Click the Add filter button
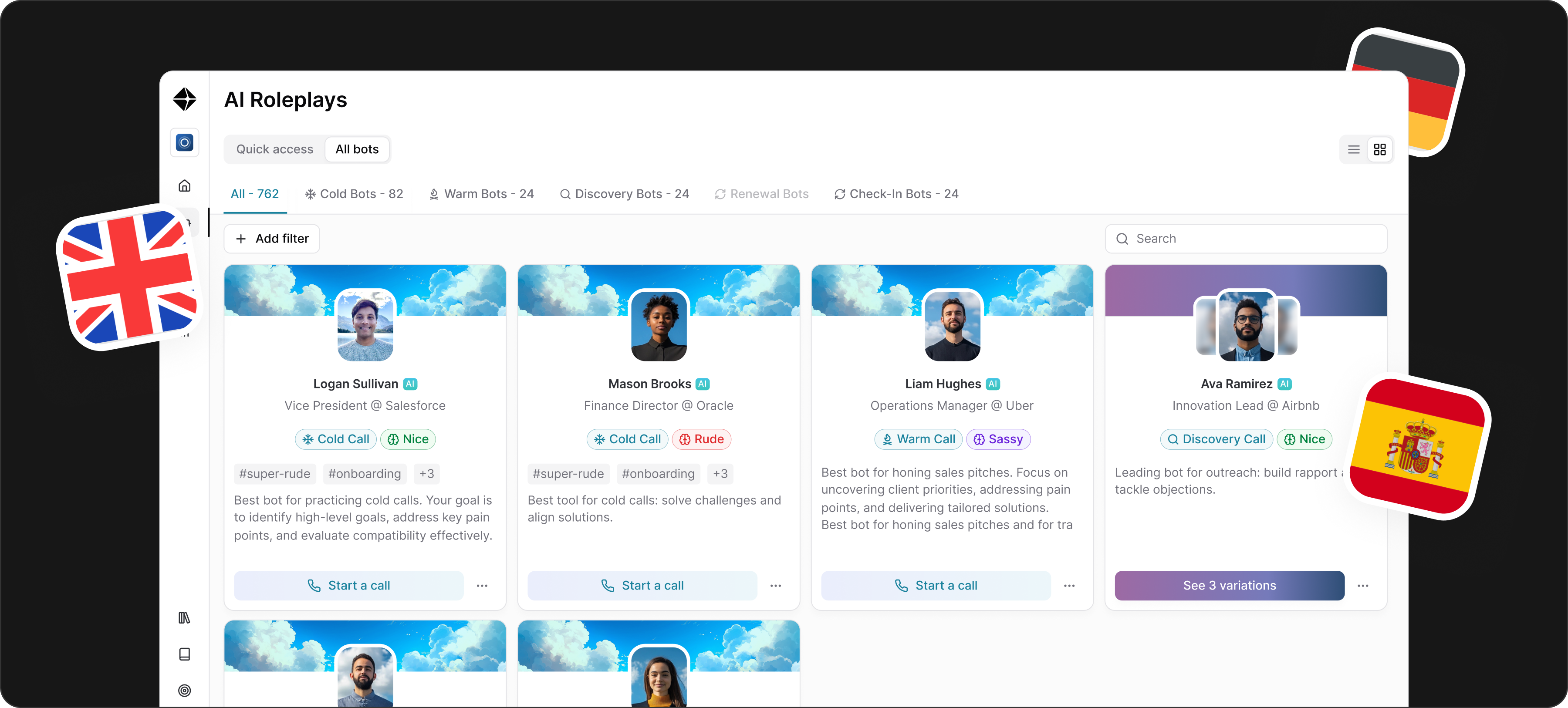 [x=272, y=239]
